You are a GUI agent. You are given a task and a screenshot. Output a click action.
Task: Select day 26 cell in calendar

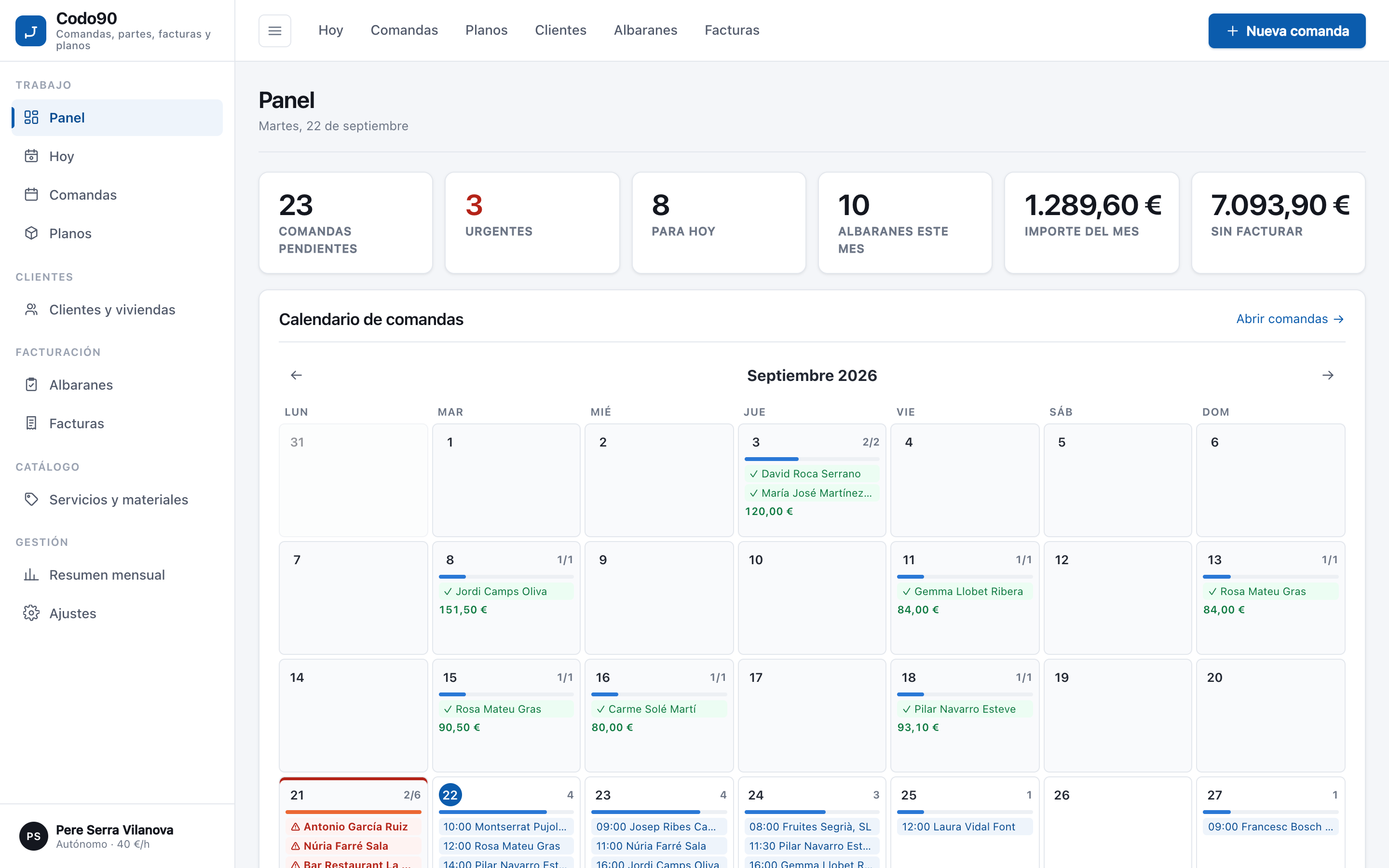pos(1117,822)
